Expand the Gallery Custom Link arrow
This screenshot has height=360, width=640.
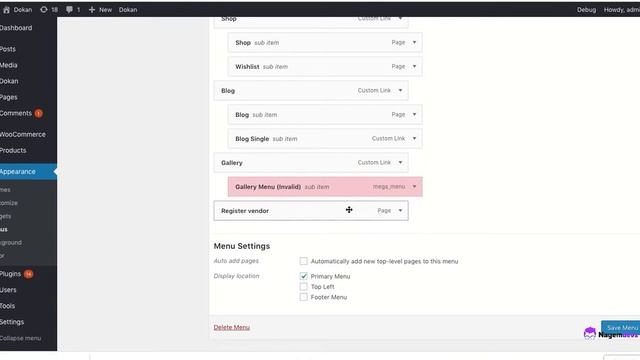point(400,162)
